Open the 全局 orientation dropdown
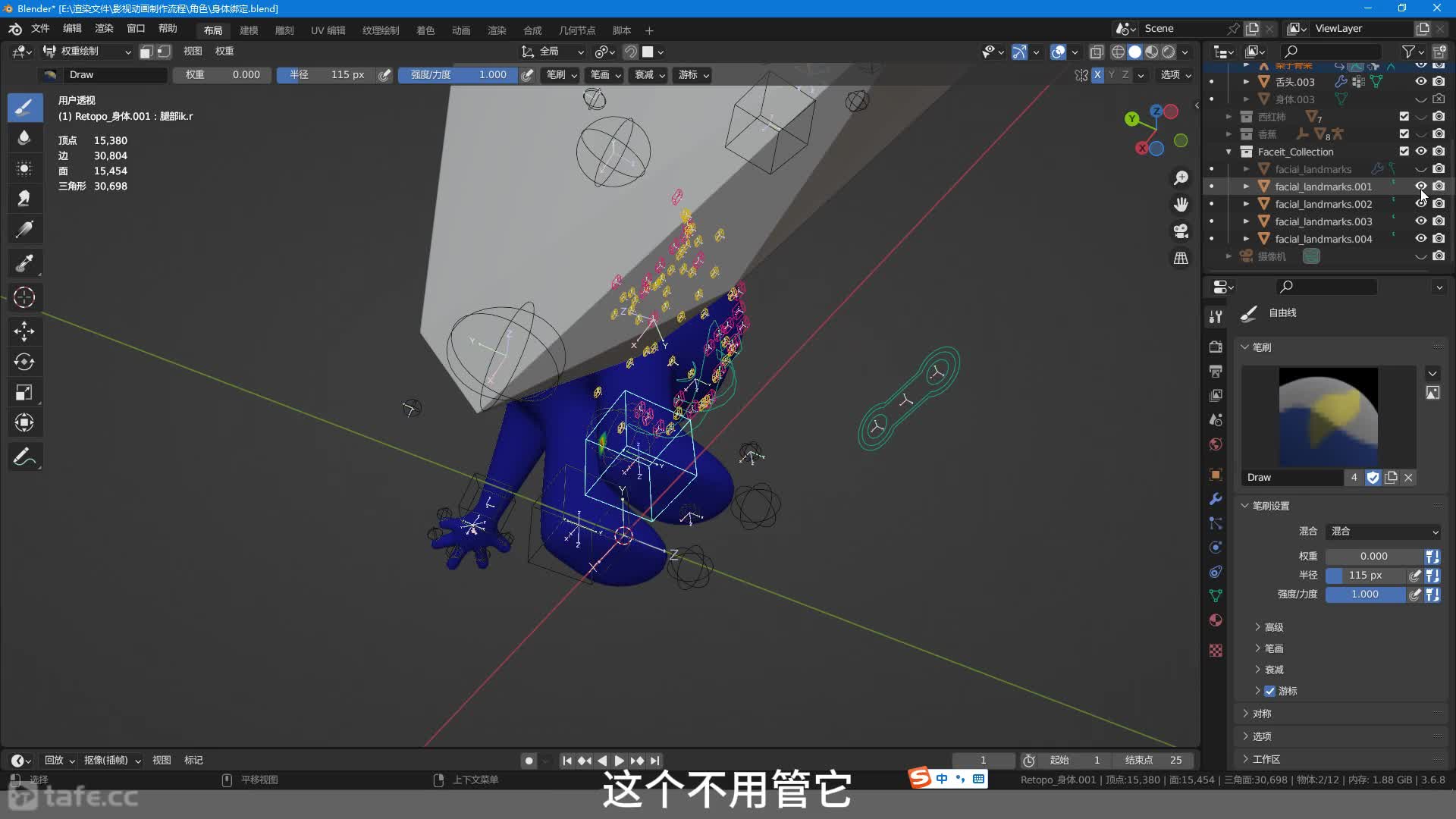Screen dimensions: 1456x819 pyautogui.click(x=553, y=52)
